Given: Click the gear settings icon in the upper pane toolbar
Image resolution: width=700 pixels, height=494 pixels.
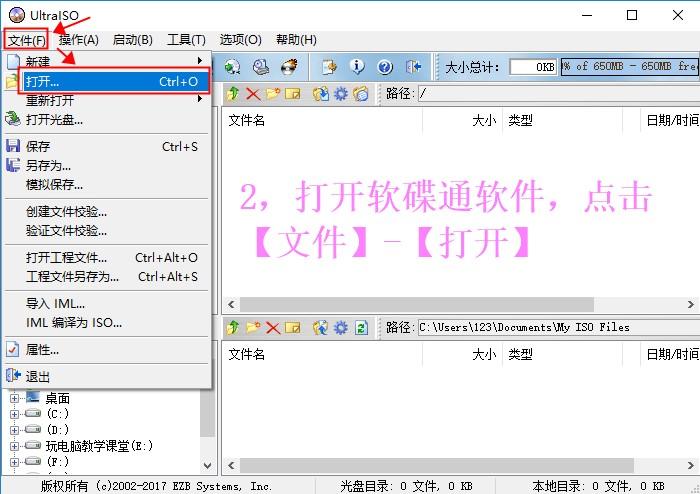Looking at the screenshot, I should pyautogui.click(x=341, y=94).
